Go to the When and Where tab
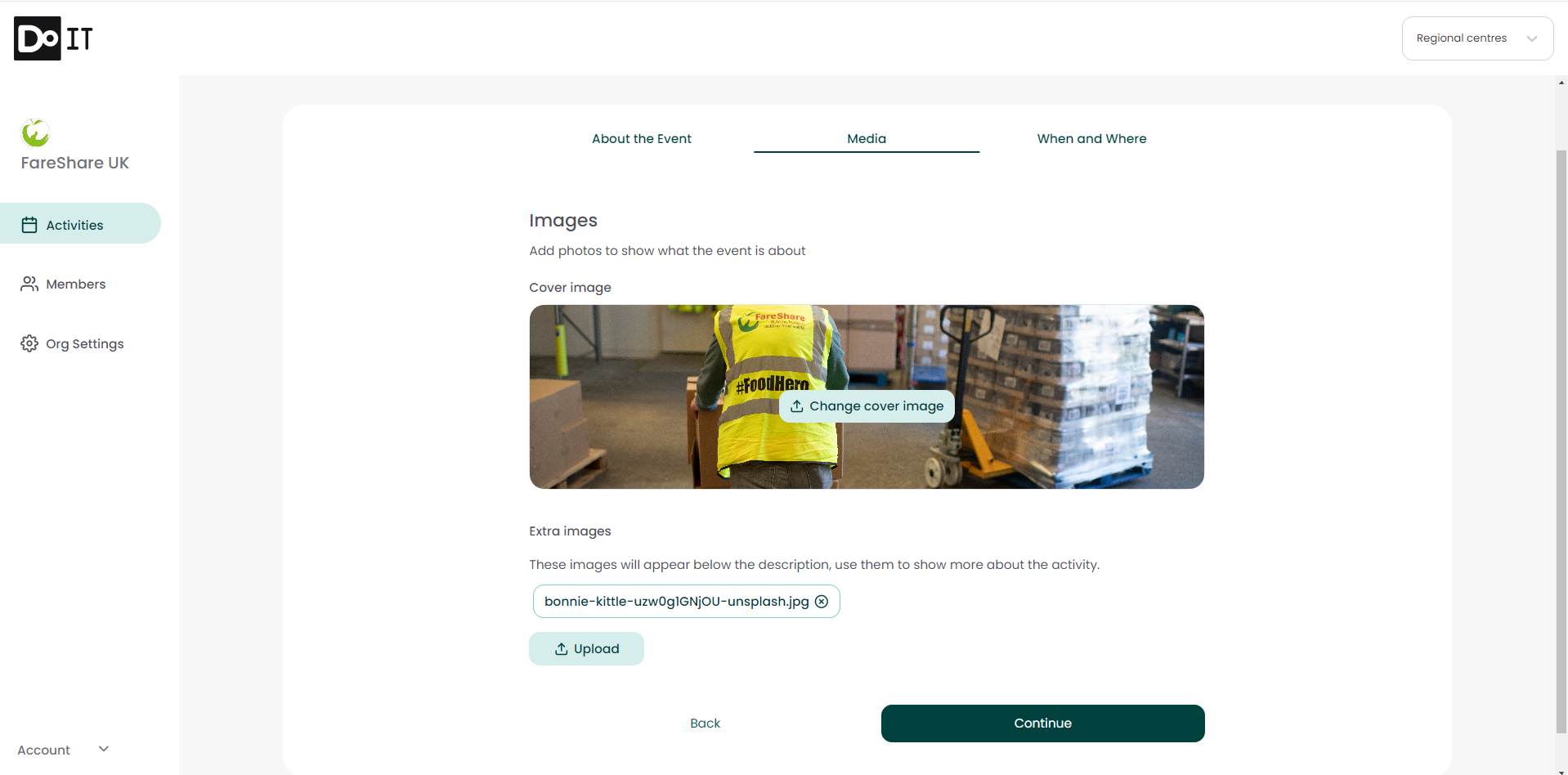Screen dimensions: 1568x775 point(1091,139)
